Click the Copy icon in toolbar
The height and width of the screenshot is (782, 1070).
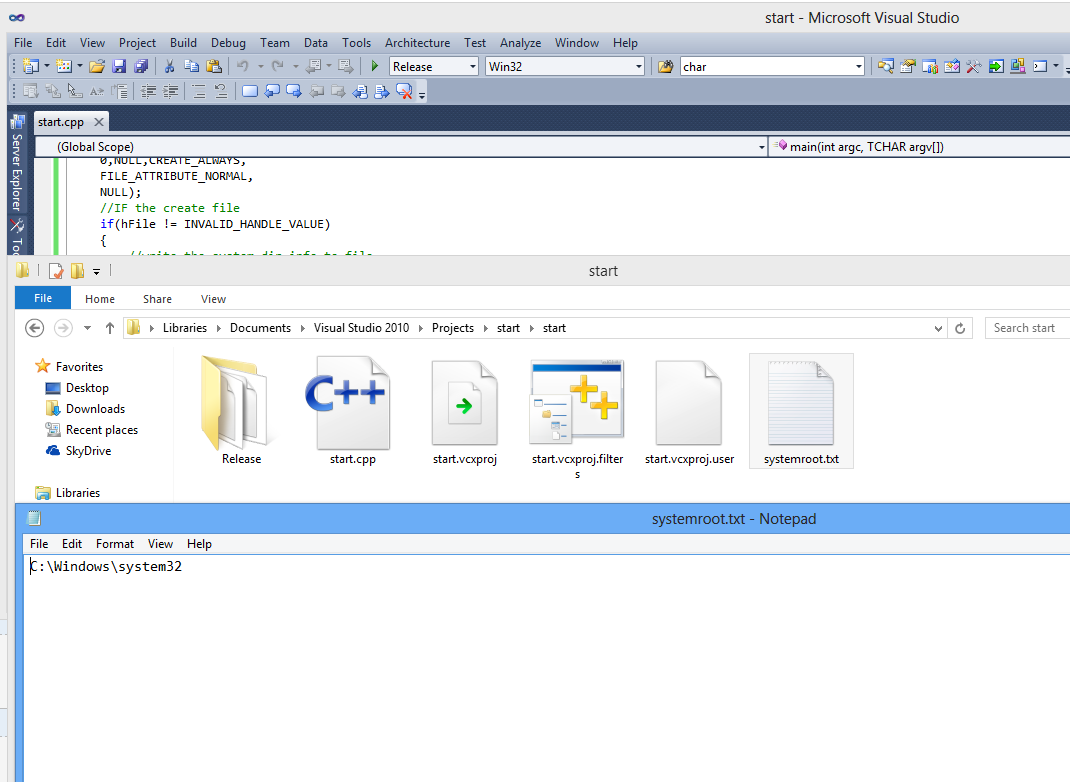coord(192,66)
